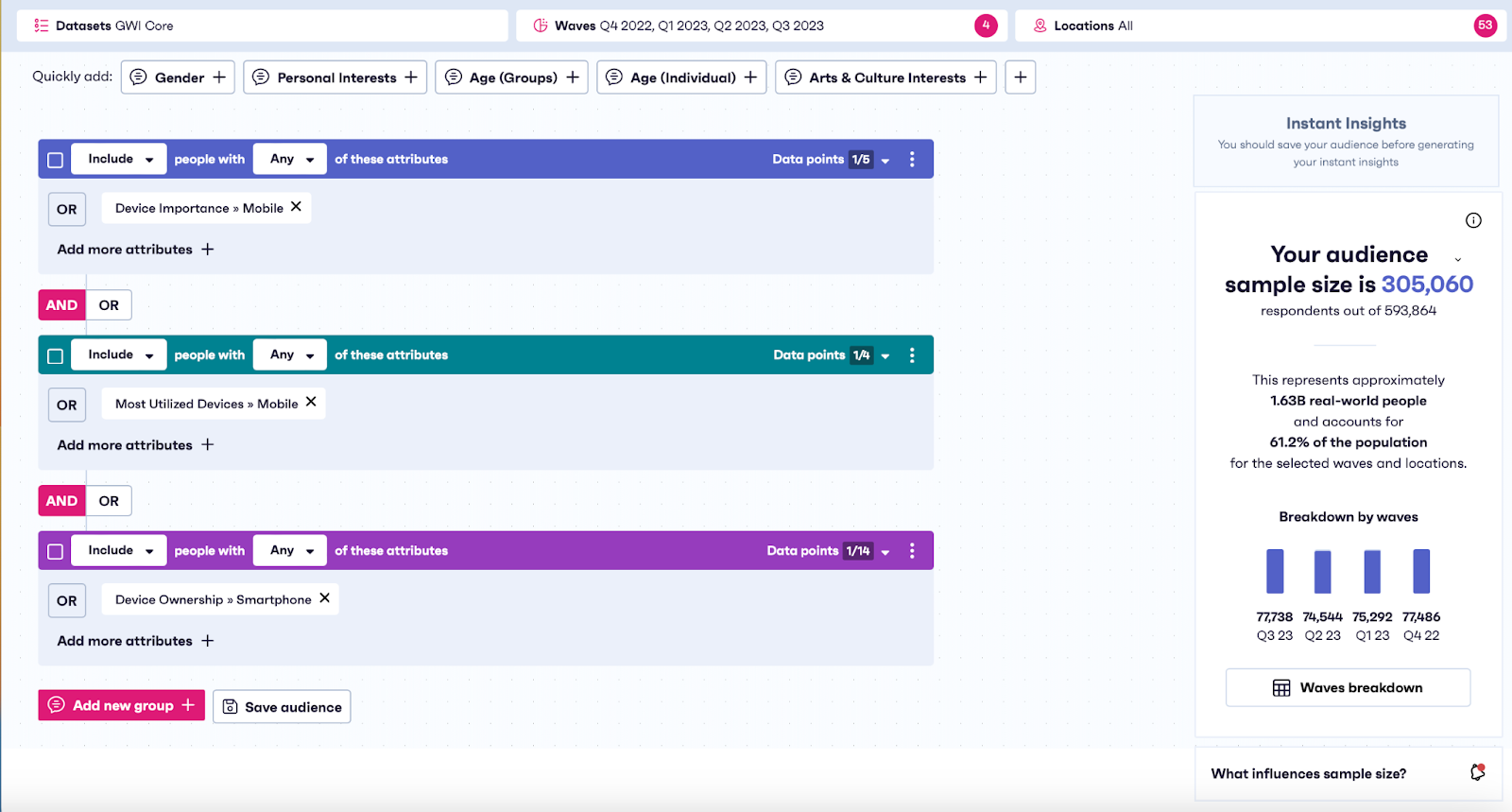Image resolution: width=1512 pixels, height=812 pixels.
Task: Tick the checkbox of the blue Device Importance group
Action: tap(55, 160)
